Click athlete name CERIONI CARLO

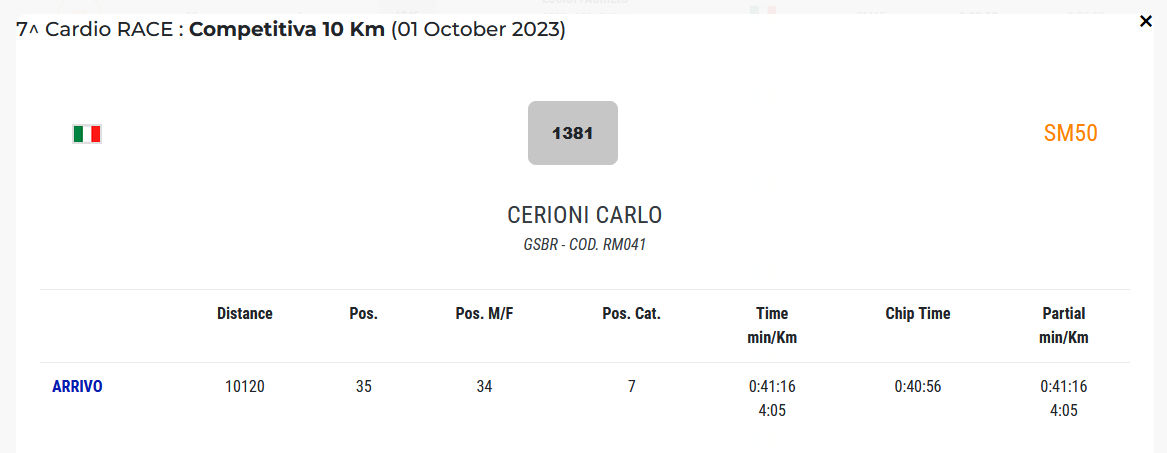pos(584,215)
